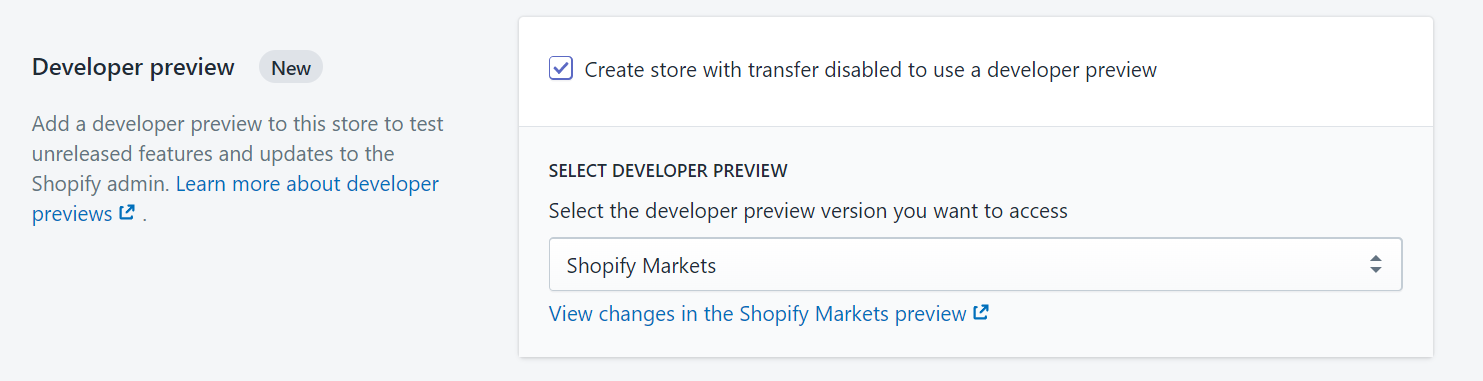This screenshot has width=1483, height=381.
Task: Uncheck the transfer disabled checkbox
Action: [561, 69]
